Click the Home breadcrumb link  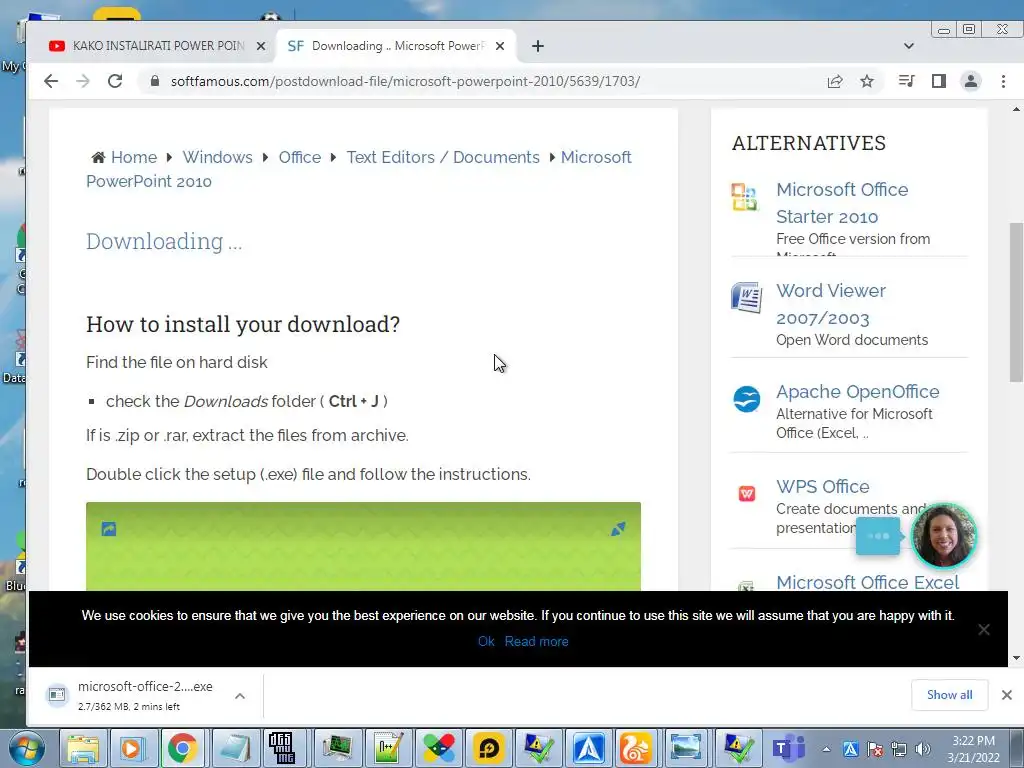point(133,157)
